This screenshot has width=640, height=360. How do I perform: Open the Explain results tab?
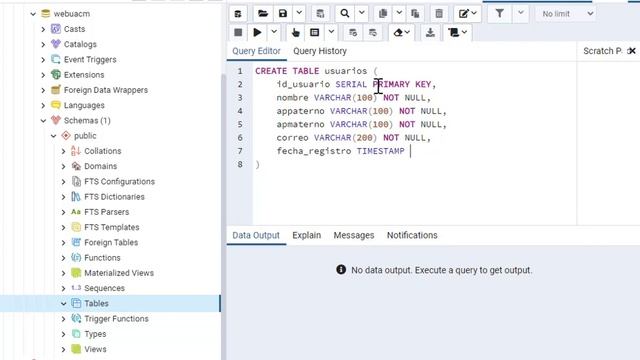pyautogui.click(x=307, y=236)
